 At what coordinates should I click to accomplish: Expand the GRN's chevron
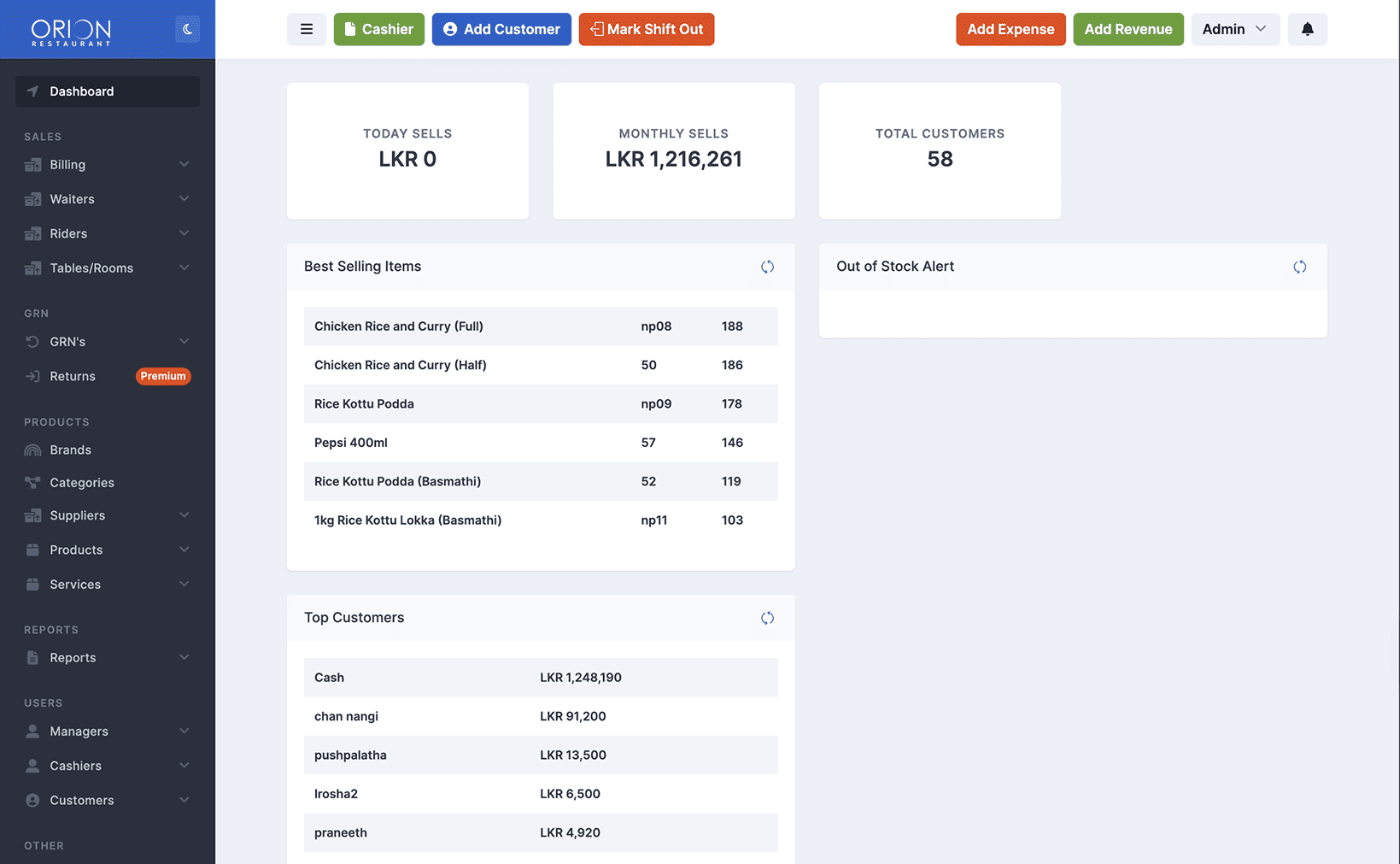point(184,341)
